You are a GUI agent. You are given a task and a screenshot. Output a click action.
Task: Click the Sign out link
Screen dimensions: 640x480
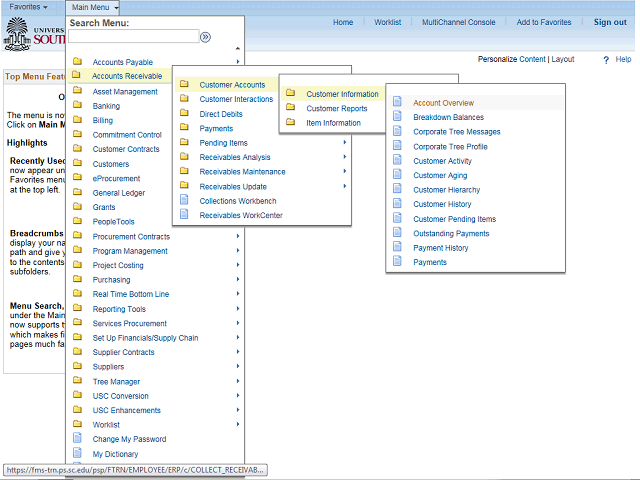click(x=610, y=22)
